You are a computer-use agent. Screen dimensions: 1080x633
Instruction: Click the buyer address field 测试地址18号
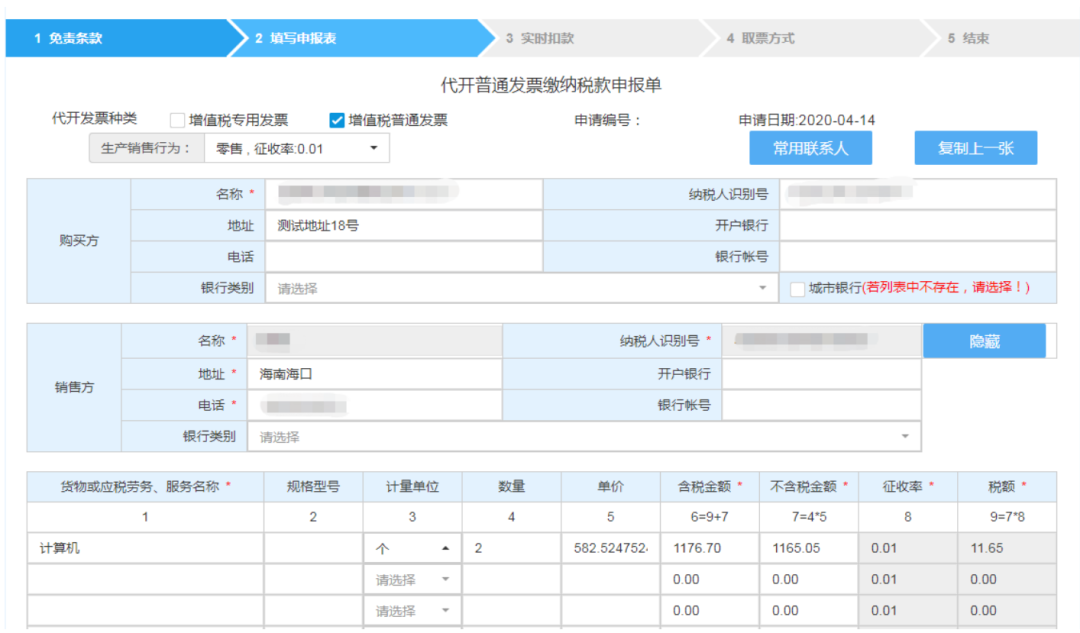pos(404,225)
